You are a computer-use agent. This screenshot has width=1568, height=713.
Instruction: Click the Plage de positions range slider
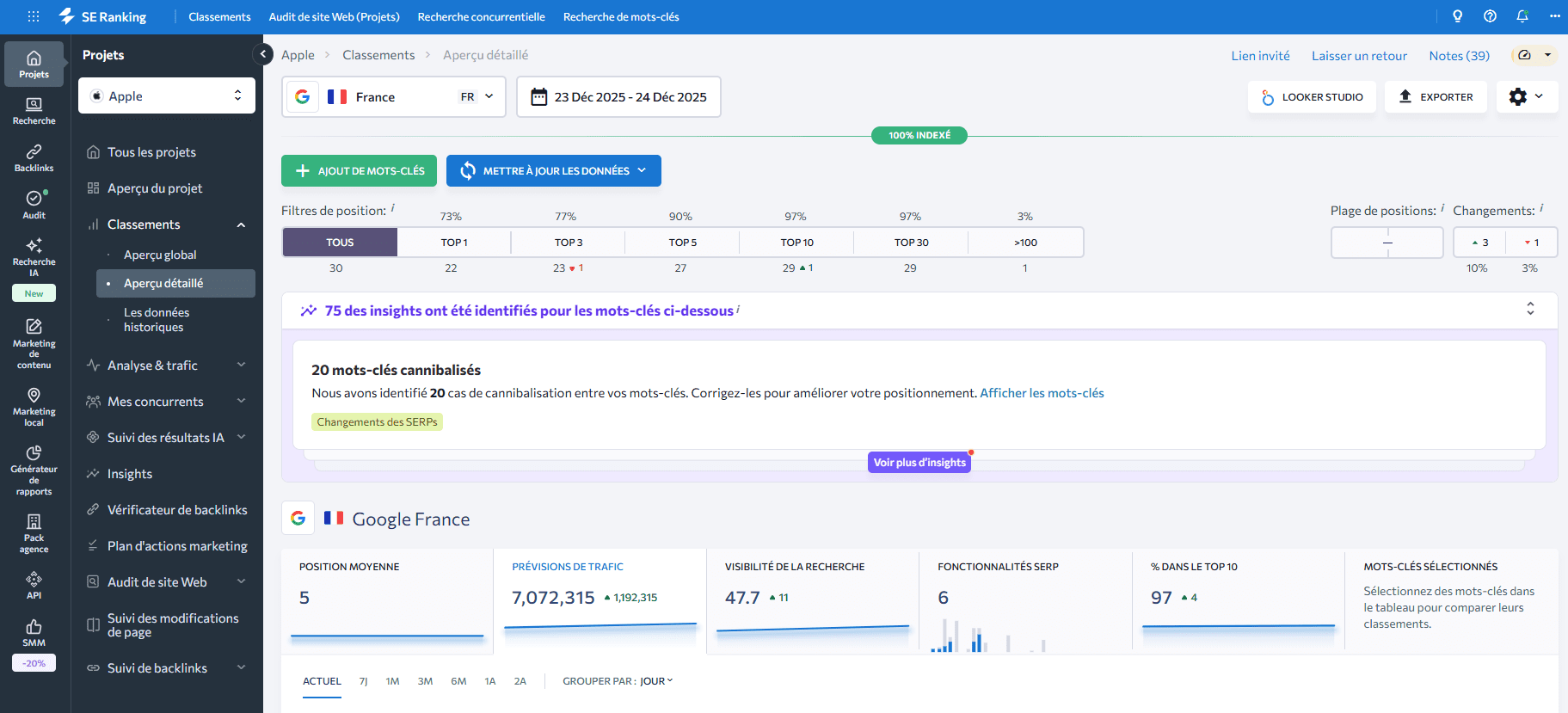point(1387,243)
